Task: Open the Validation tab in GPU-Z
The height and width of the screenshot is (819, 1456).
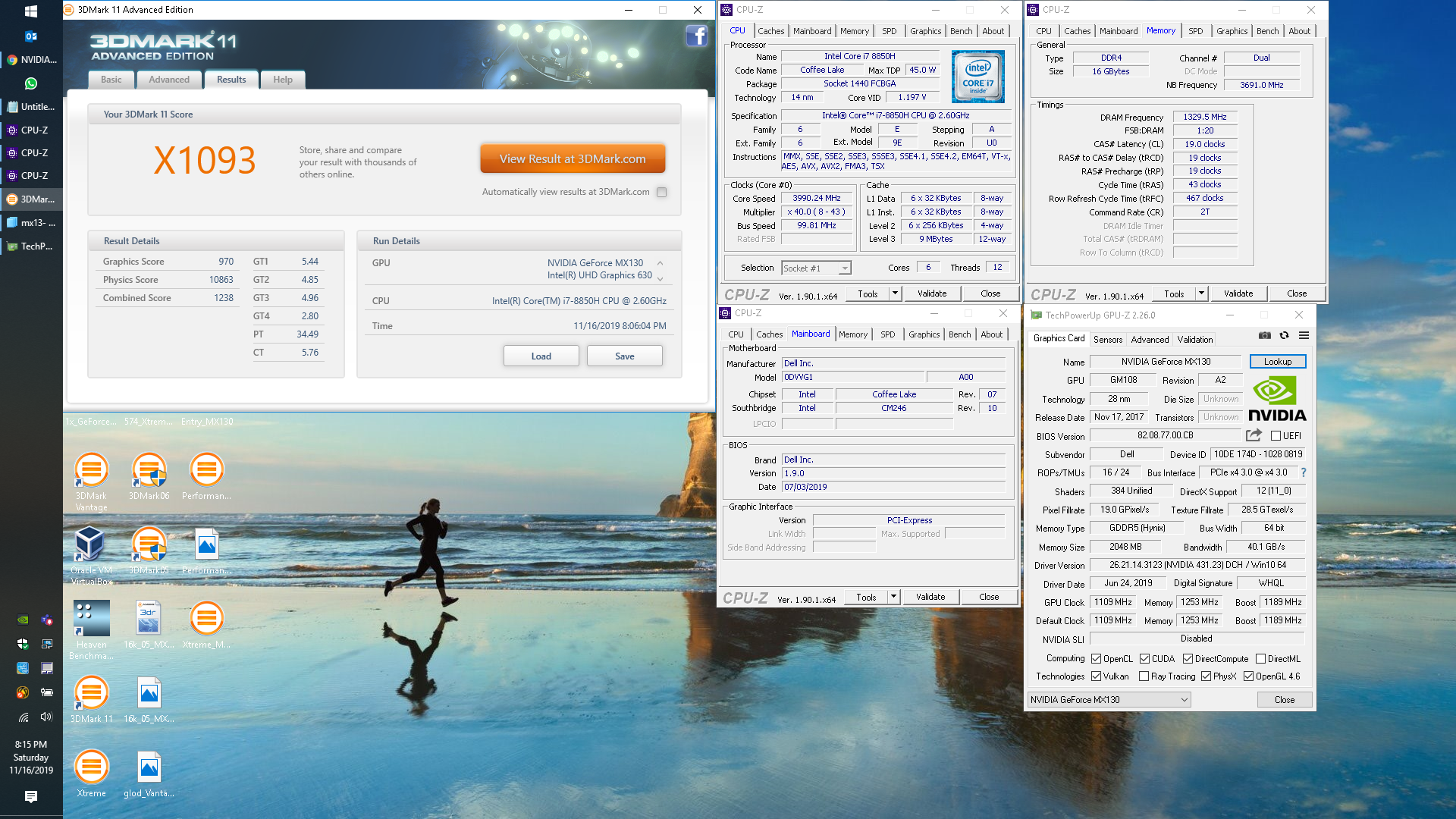Action: [1194, 340]
